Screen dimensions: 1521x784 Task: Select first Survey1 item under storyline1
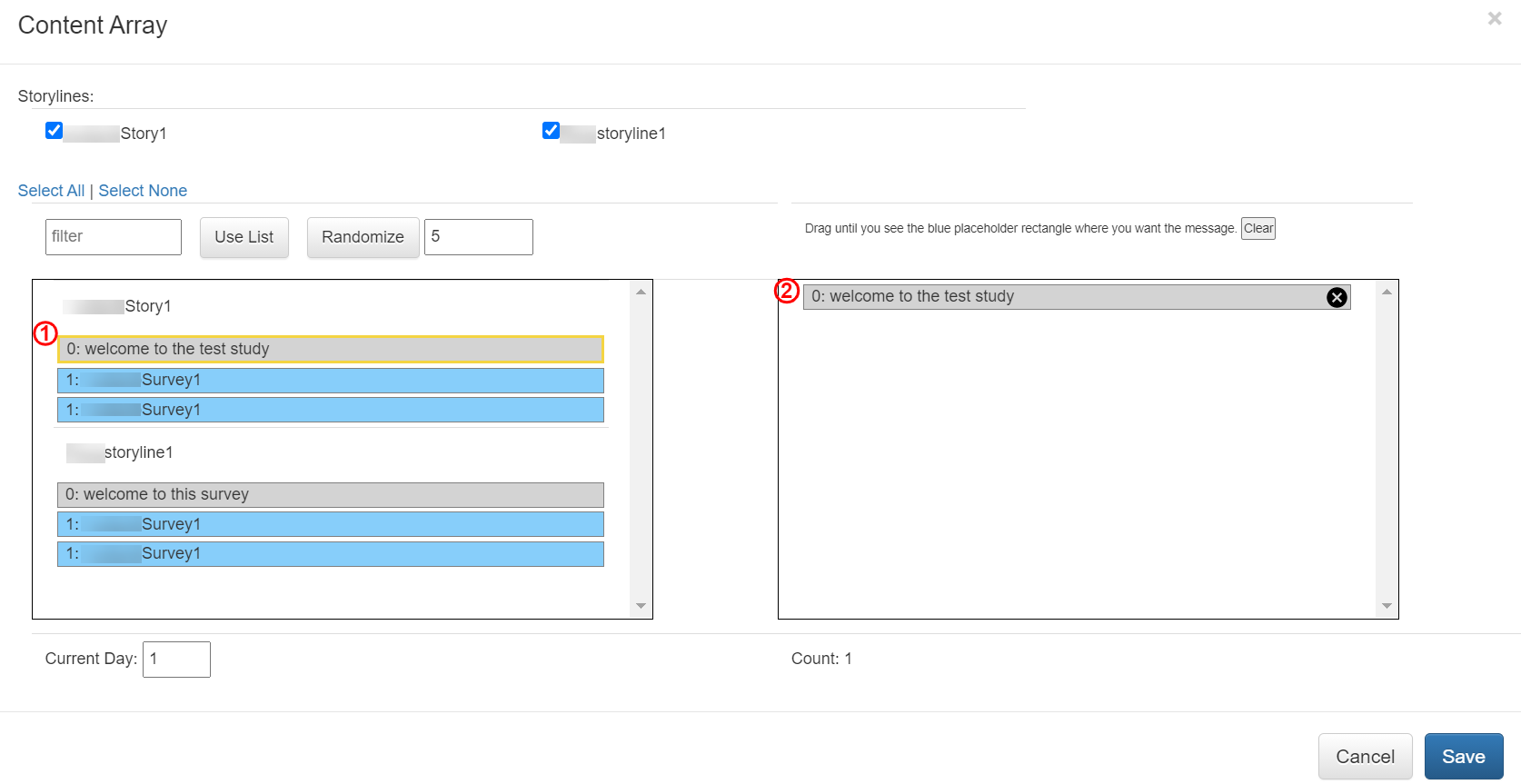[331, 524]
